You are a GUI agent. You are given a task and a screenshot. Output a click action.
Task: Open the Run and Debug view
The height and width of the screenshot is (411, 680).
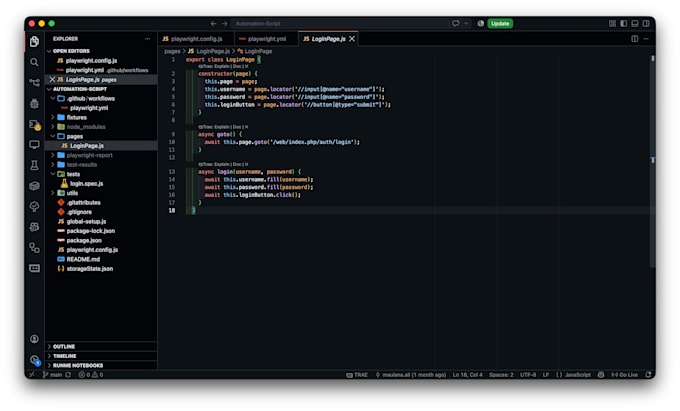pos(34,103)
